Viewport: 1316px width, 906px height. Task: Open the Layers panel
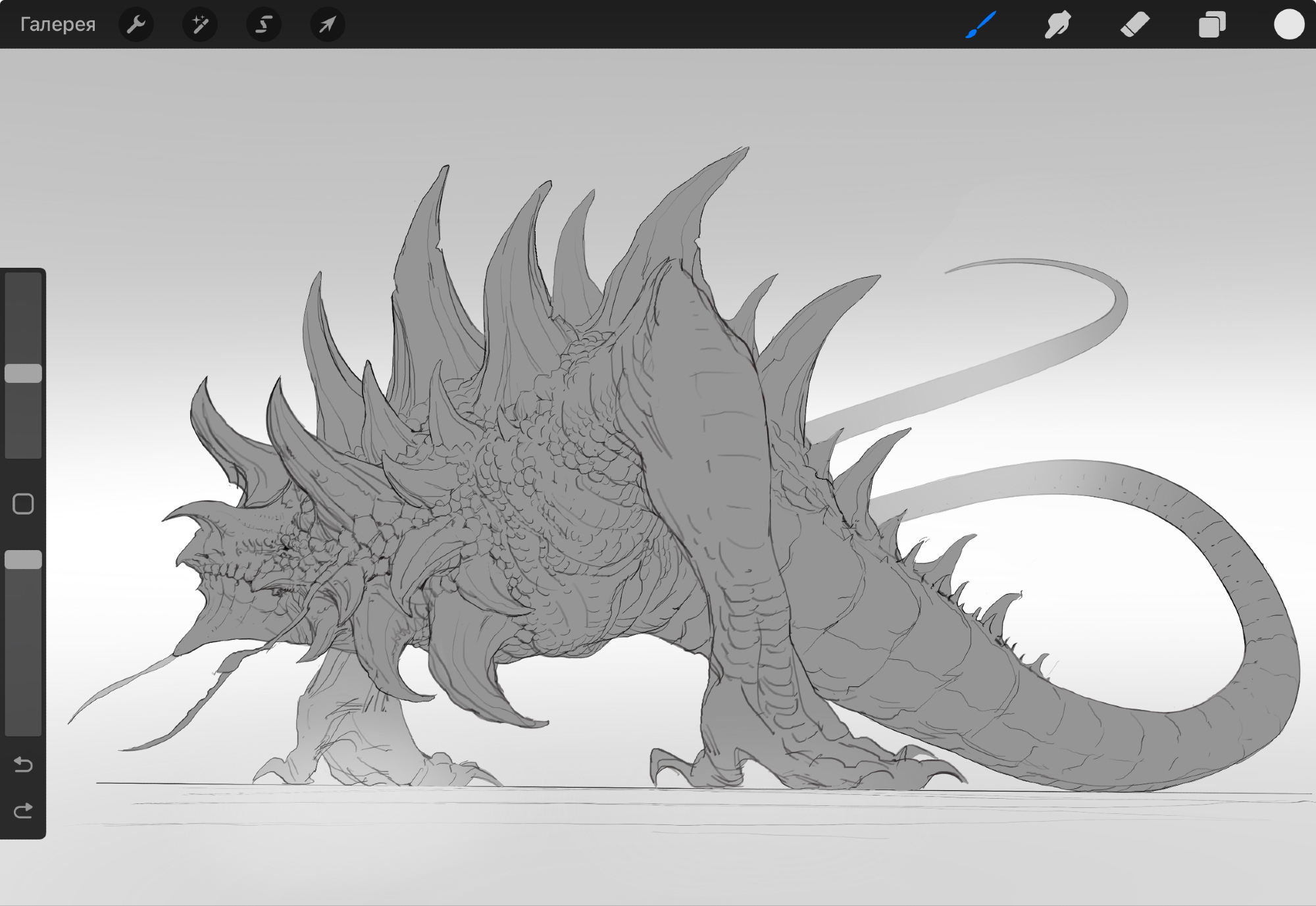[1211, 24]
